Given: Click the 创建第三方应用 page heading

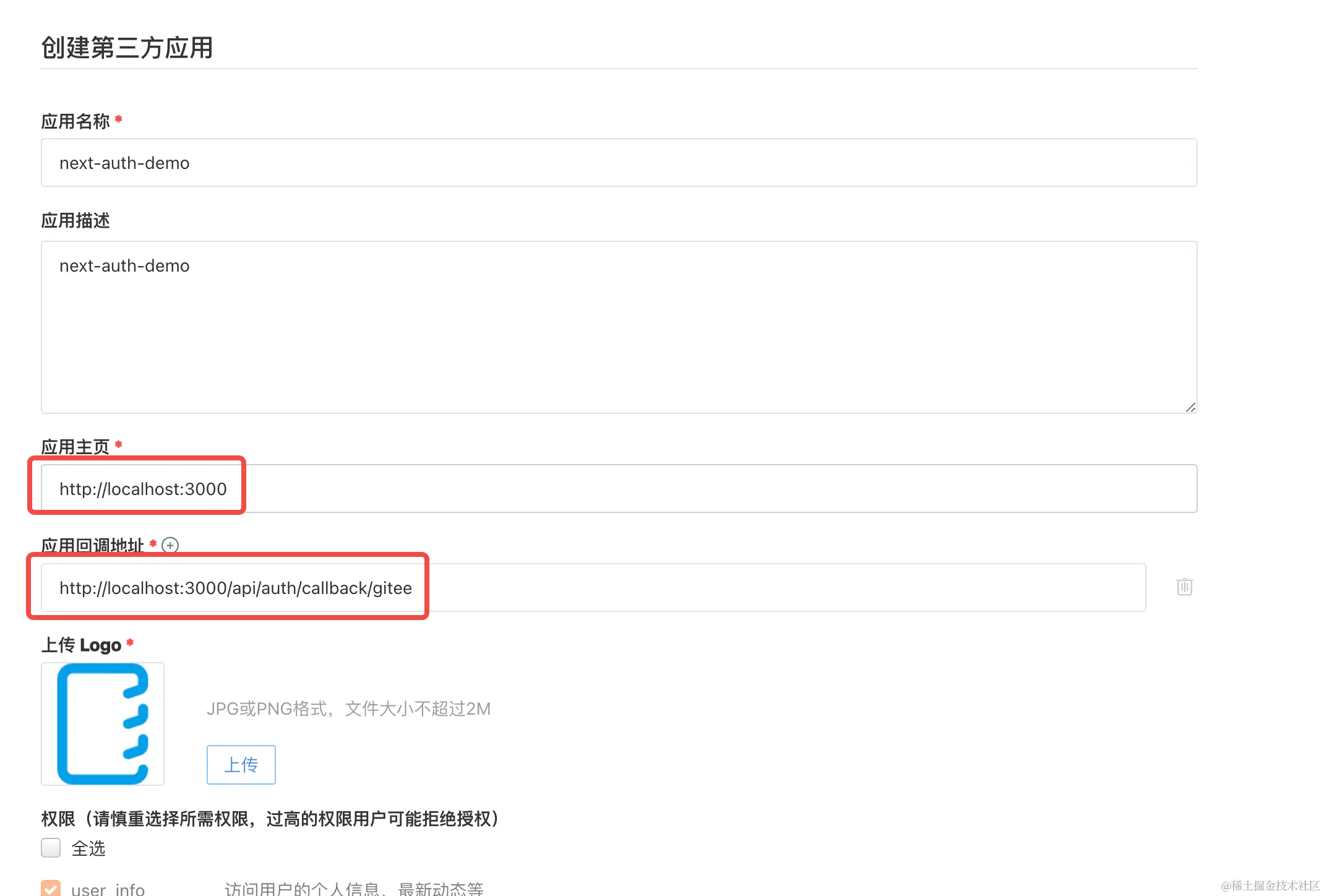Looking at the screenshot, I should [x=127, y=48].
